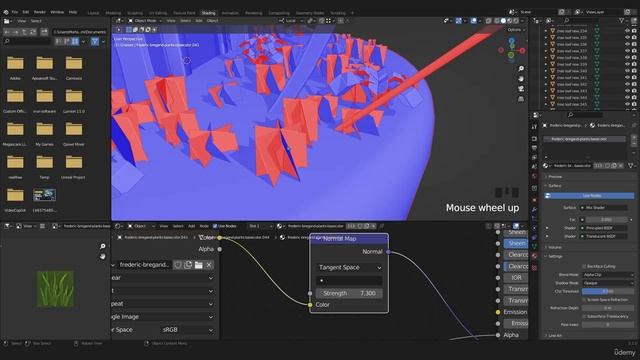Click the blue Z axis on navigation gizmo

512,41
